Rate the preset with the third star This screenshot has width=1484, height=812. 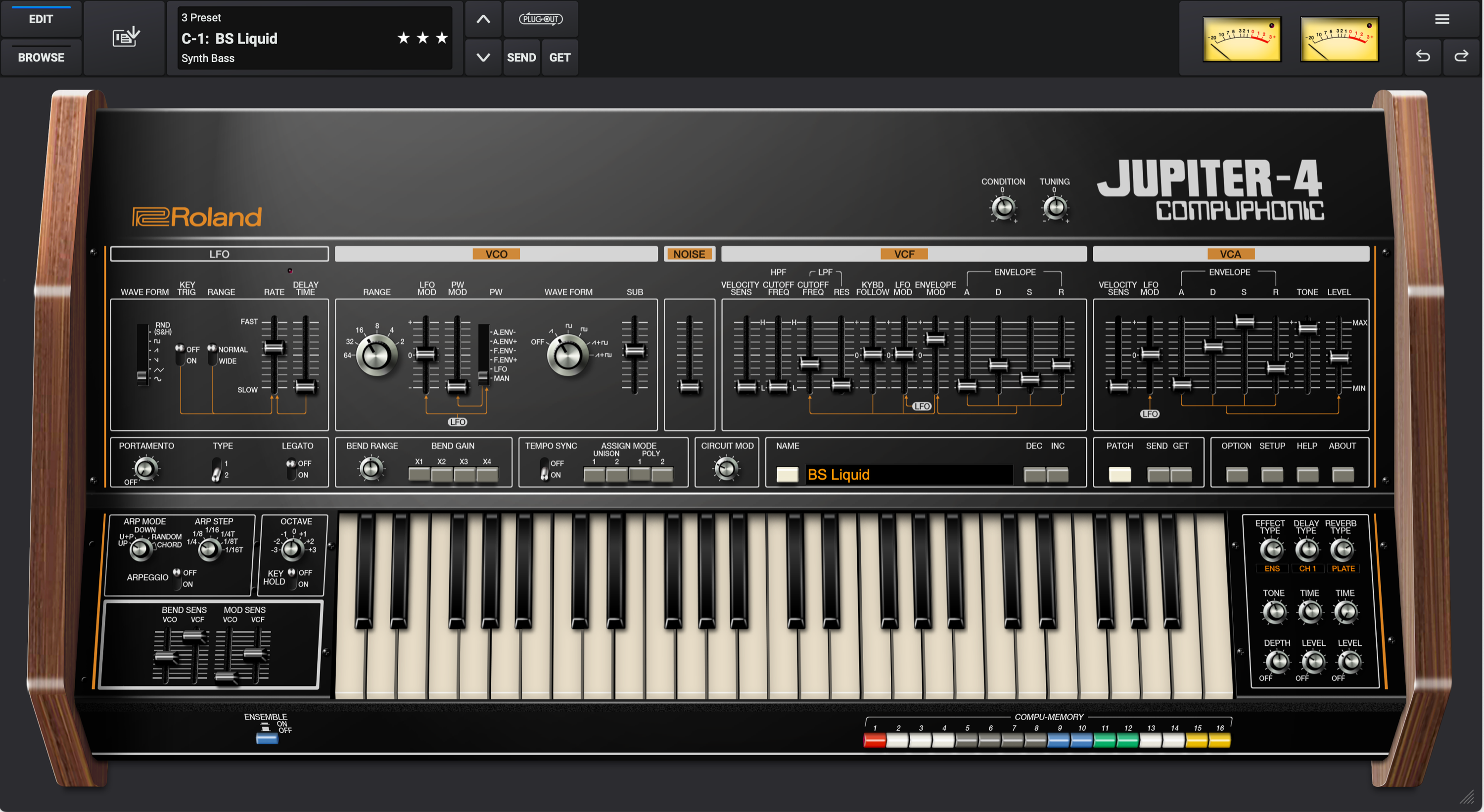coord(441,38)
